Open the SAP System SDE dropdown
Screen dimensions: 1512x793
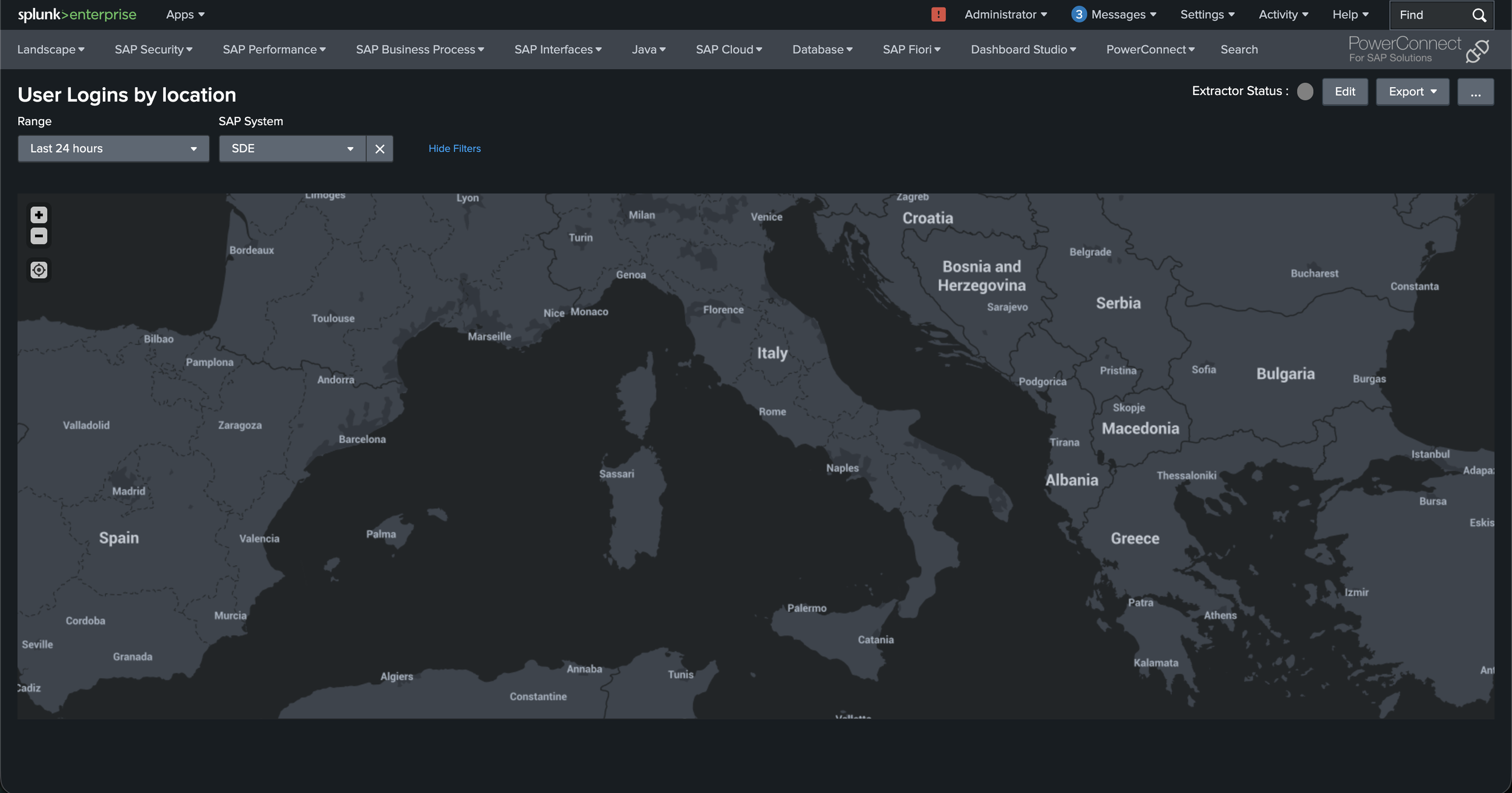point(292,149)
